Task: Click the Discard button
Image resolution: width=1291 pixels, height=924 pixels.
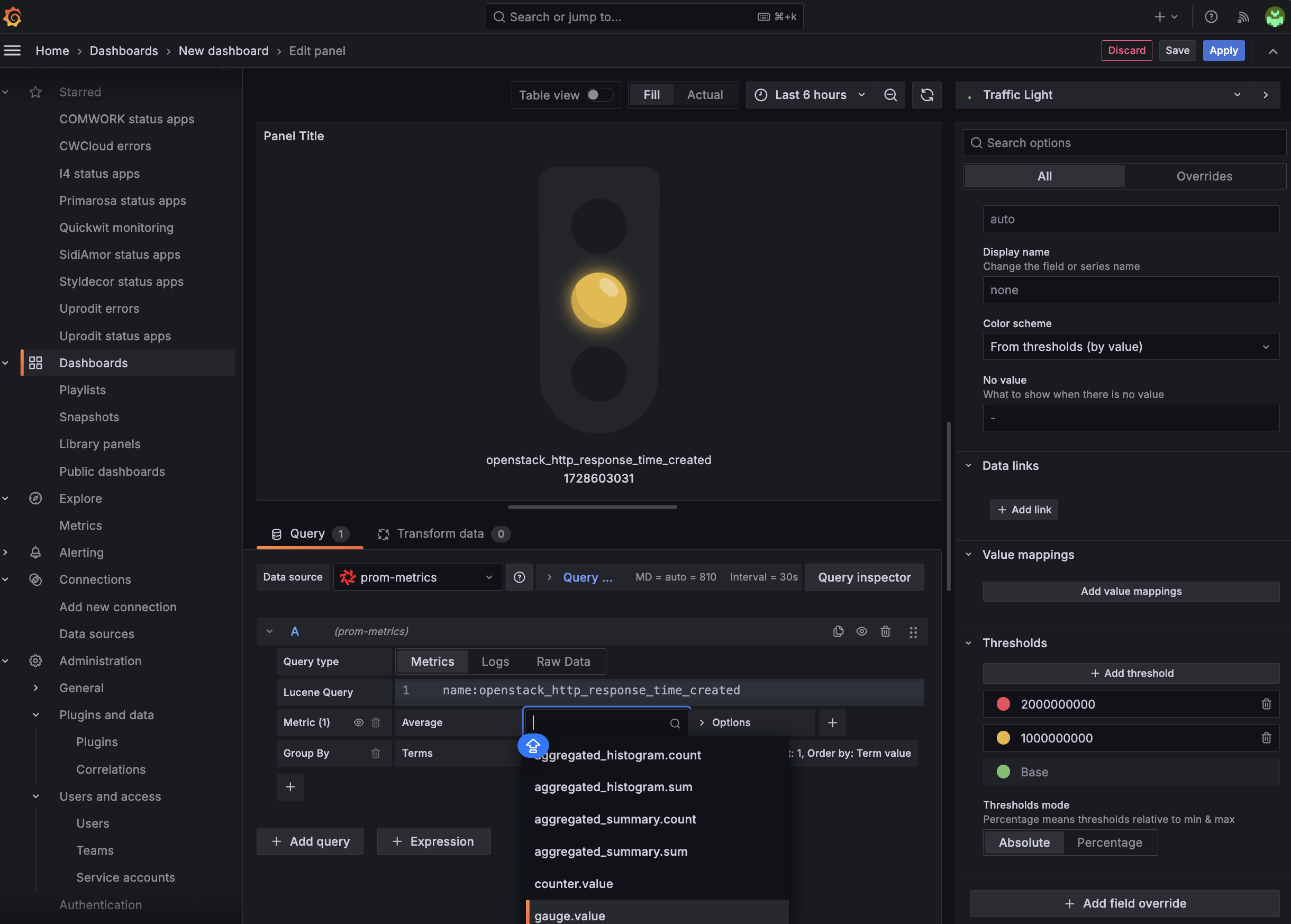Action: (x=1126, y=51)
